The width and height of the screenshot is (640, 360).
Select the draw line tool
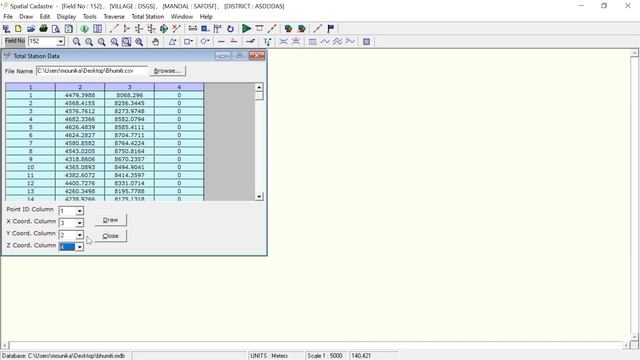coord(114,29)
